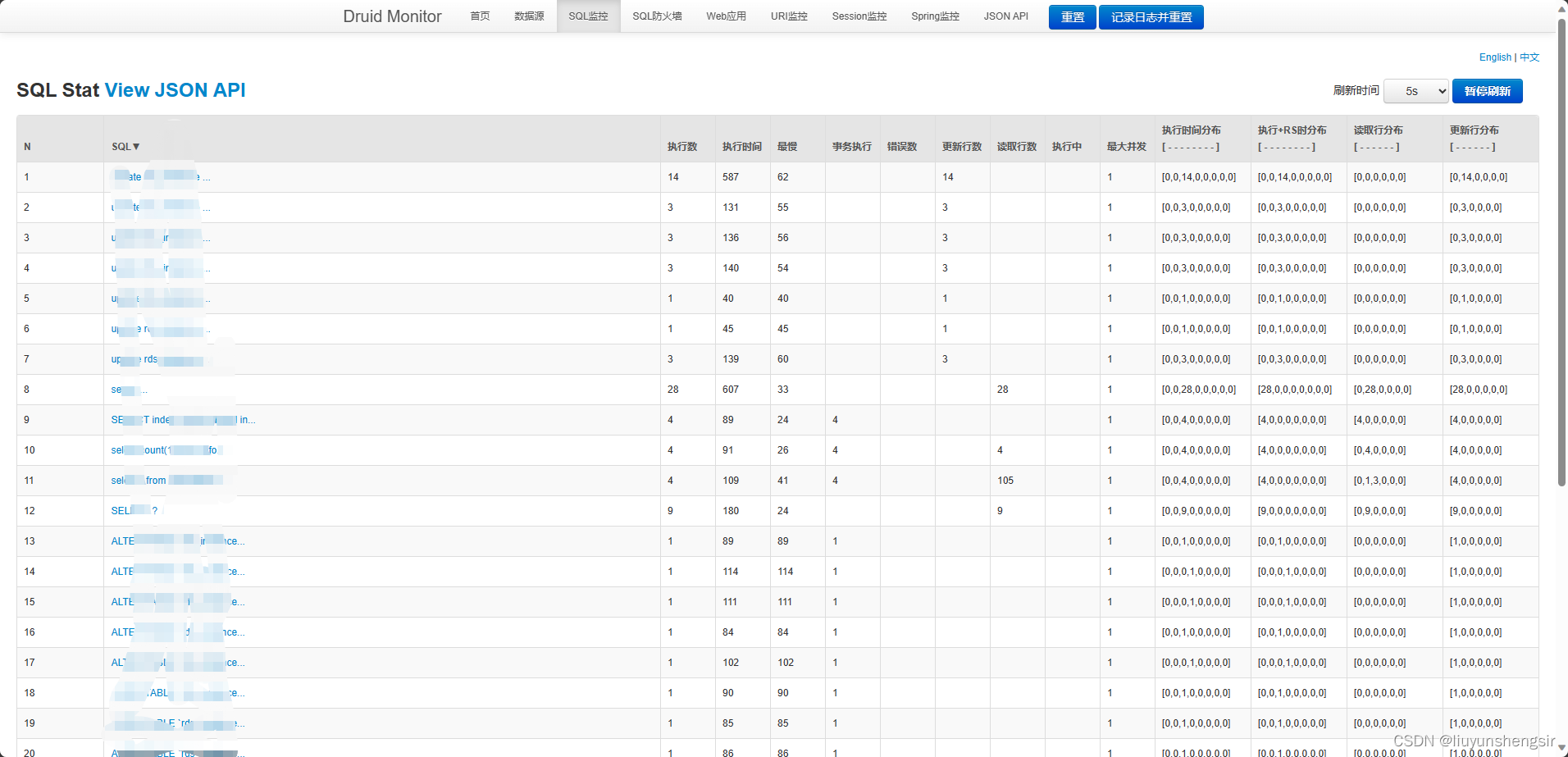This screenshot has height=757, width=1568.
Task: Sort by the 最大并发 column header
Action: 1126,147
